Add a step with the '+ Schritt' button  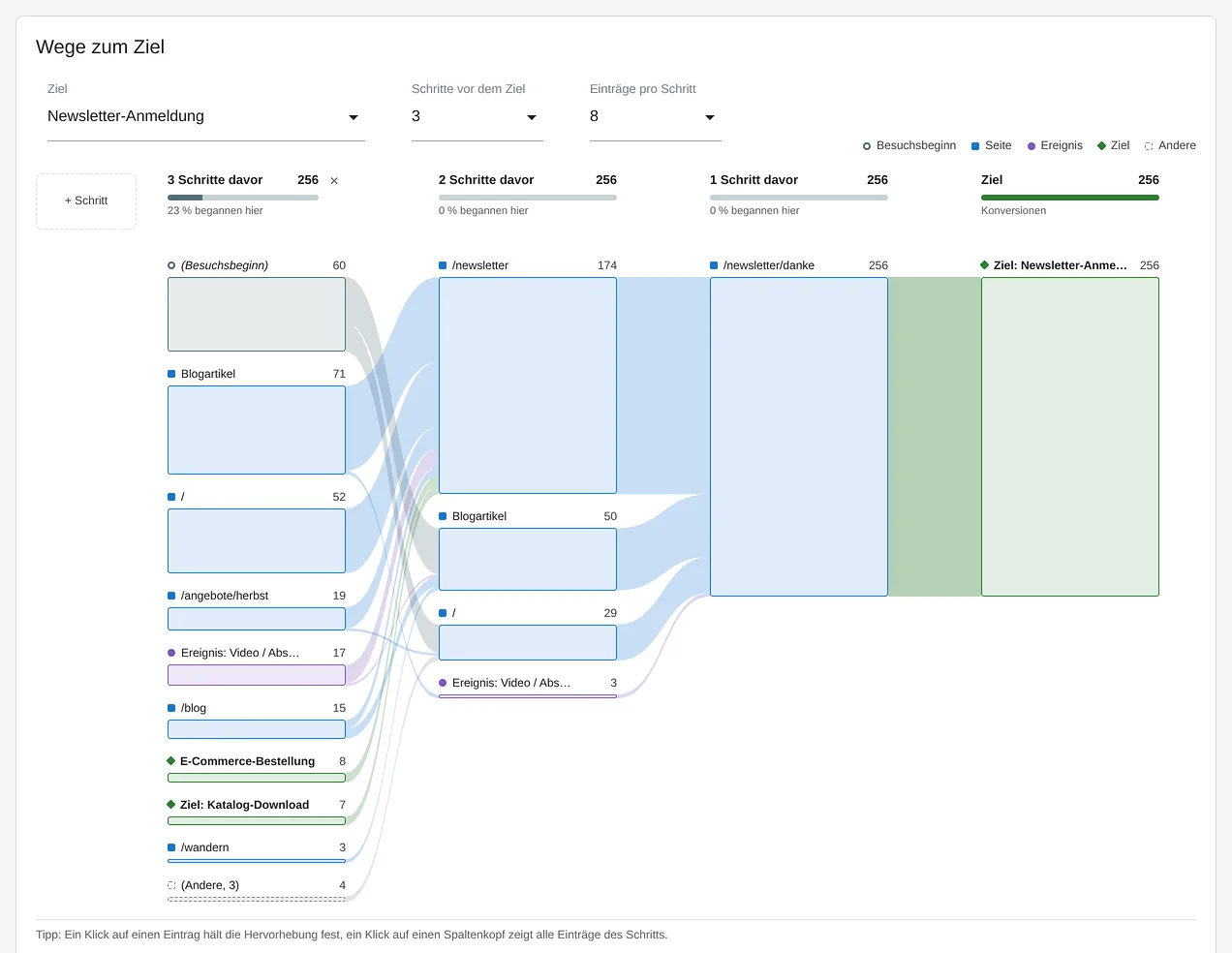click(86, 201)
